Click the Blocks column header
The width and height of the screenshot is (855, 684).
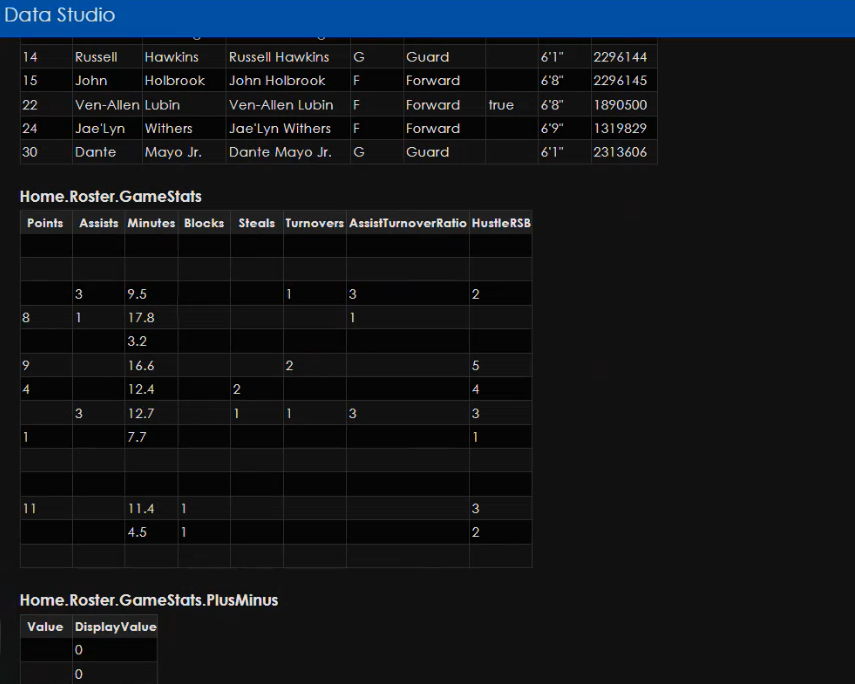(x=204, y=223)
